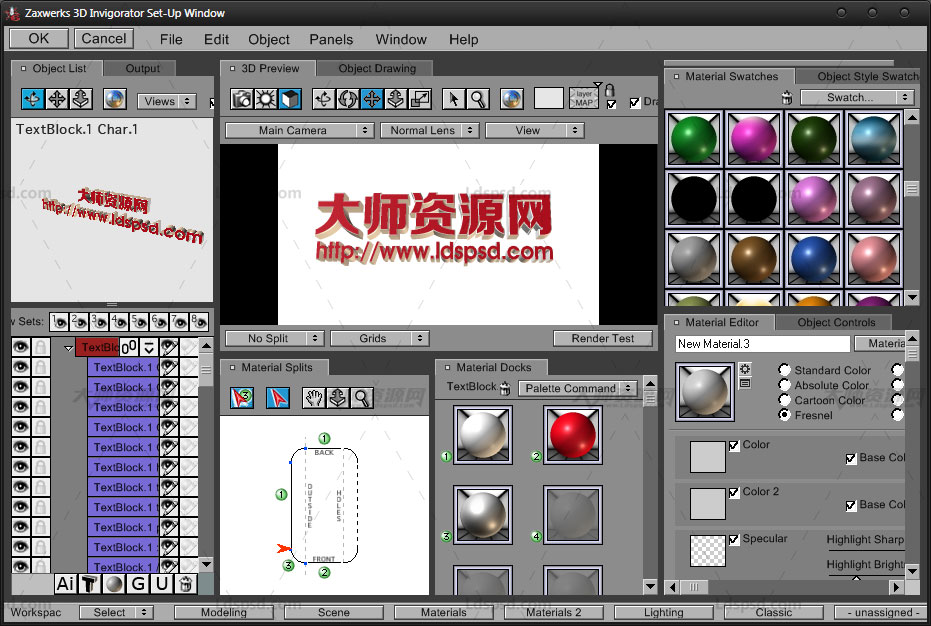Select the Lighting workspace button
Screen dimensions: 931x626
(663, 612)
